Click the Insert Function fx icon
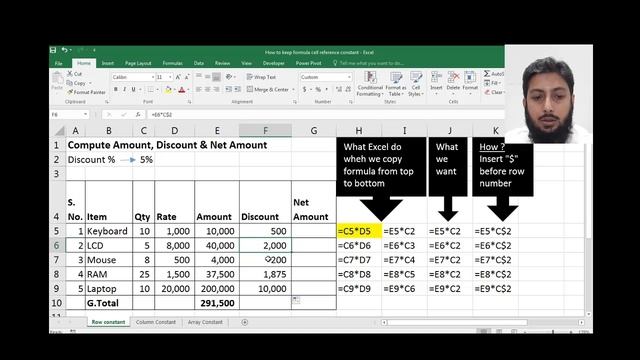The image size is (640, 360). pyautogui.click(x=138, y=115)
